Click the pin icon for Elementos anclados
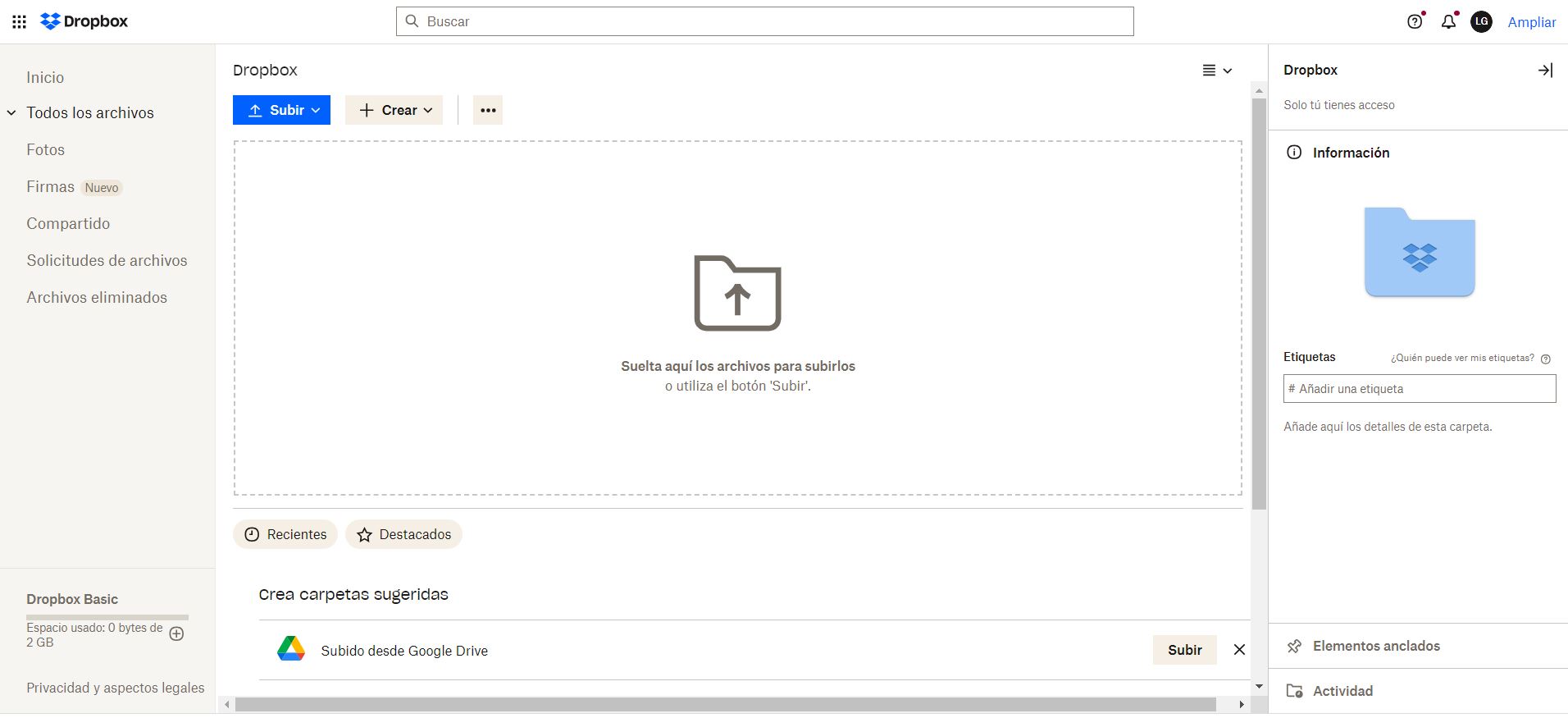The image size is (1568, 718). [1294, 647]
